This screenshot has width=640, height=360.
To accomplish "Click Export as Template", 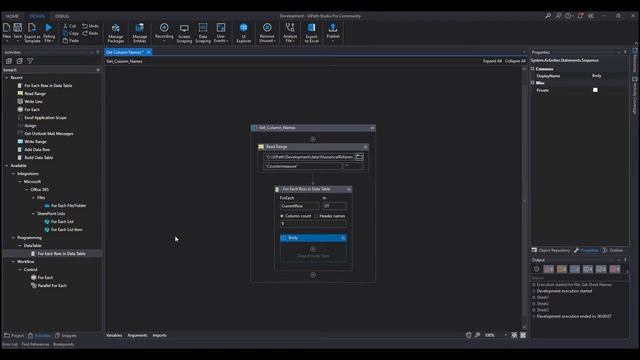I will point(32,33).
